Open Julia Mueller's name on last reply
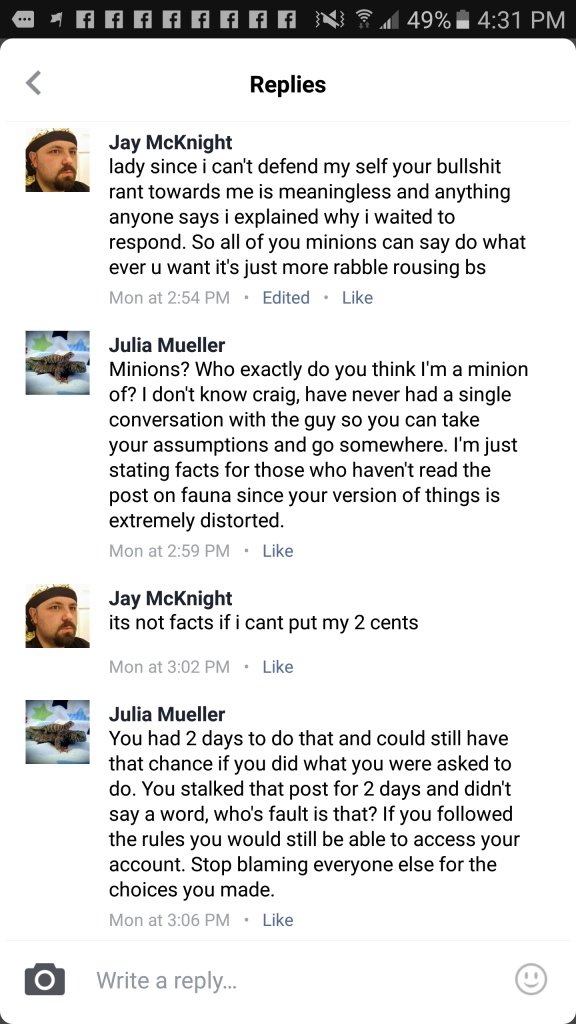576x1024 pixels. pos(167,714)
